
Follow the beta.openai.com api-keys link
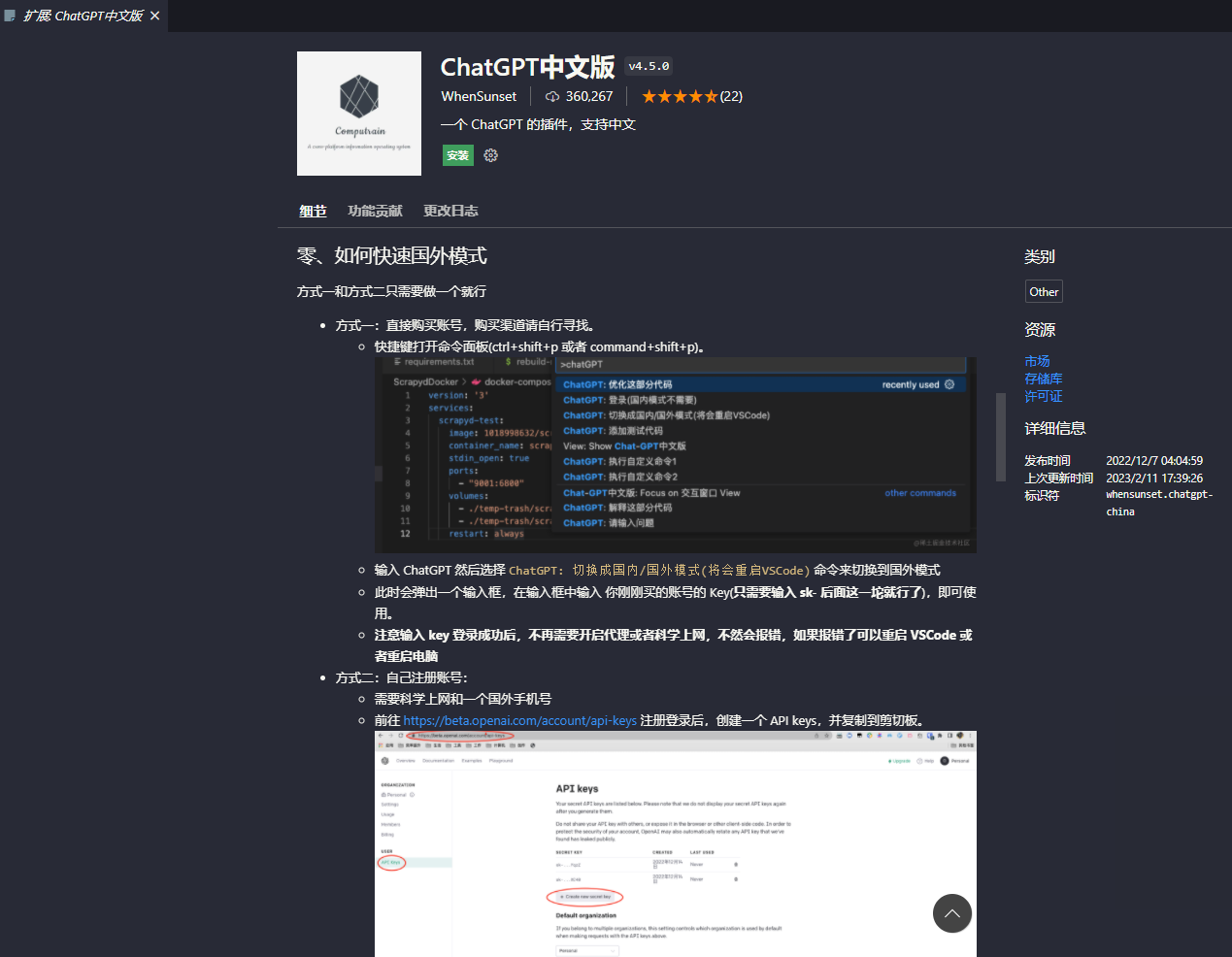[x=520, y=720]
